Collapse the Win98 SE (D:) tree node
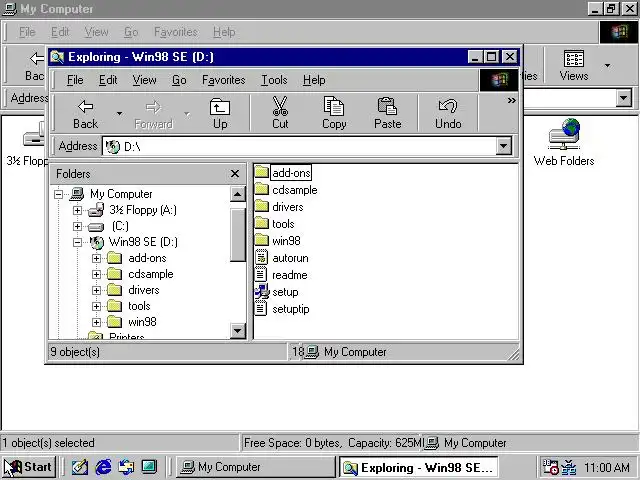Viewport: 640px width, 480px height. 77,242
